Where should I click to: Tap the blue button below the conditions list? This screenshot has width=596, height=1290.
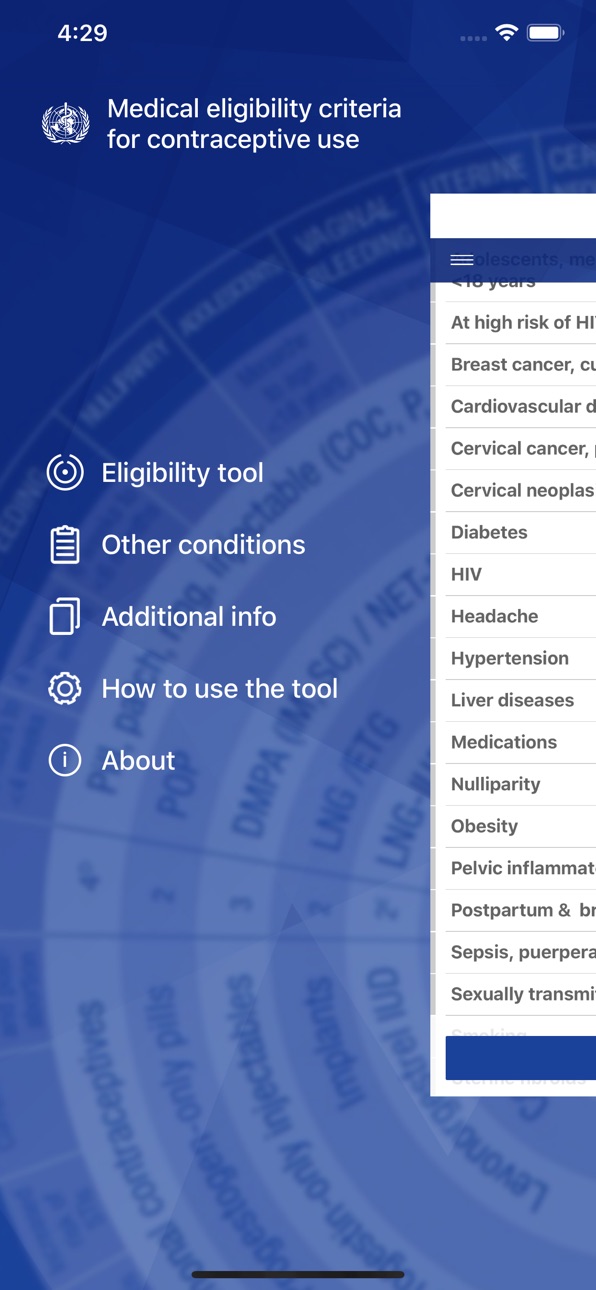[521, 1058]
